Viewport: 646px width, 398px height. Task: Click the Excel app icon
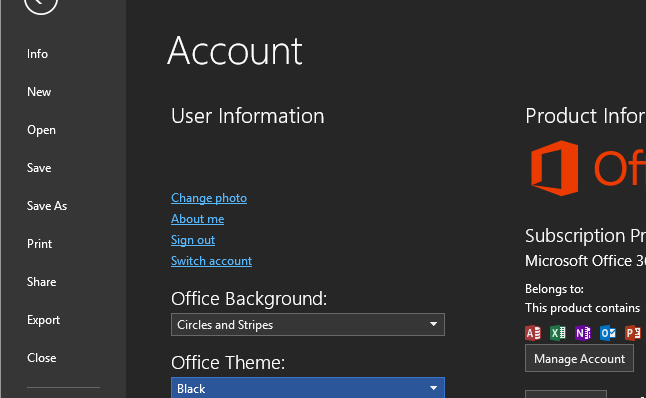pos(558,332)
